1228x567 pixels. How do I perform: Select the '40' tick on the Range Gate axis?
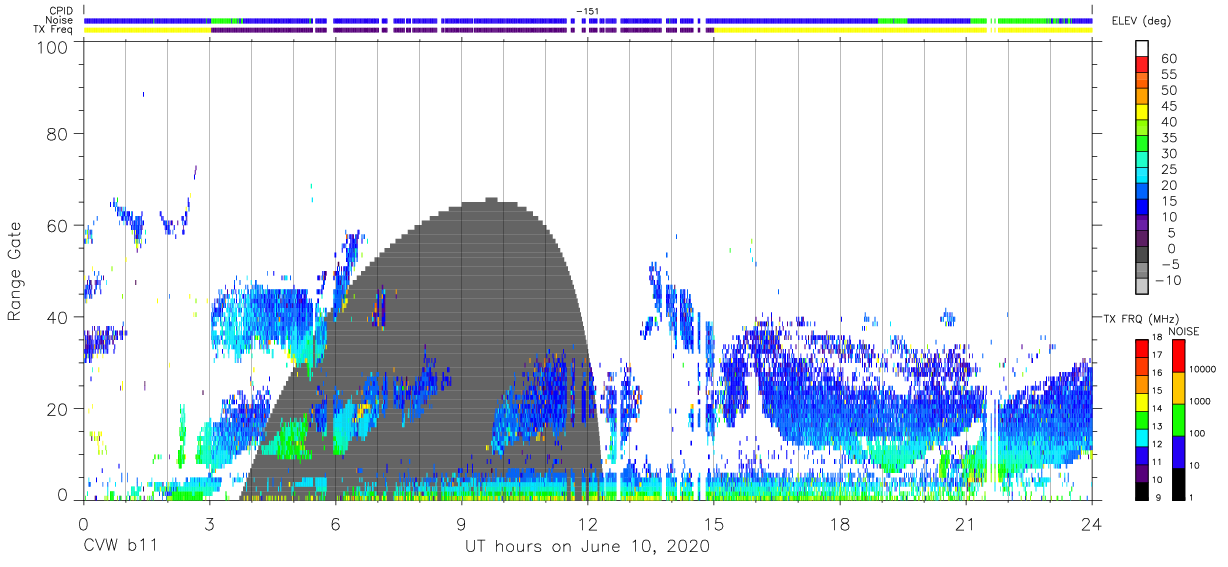[59, 317]
